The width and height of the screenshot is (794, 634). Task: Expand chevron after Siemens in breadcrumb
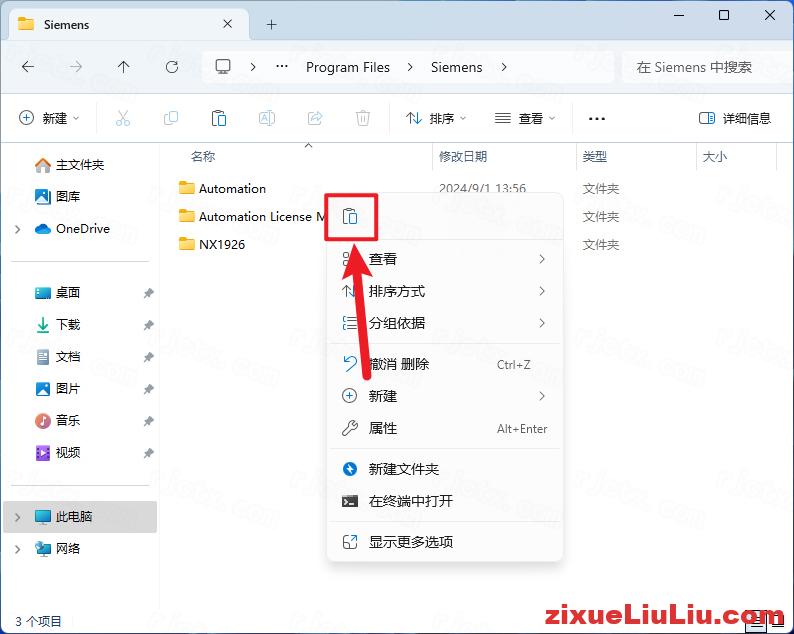coord(504,67)
